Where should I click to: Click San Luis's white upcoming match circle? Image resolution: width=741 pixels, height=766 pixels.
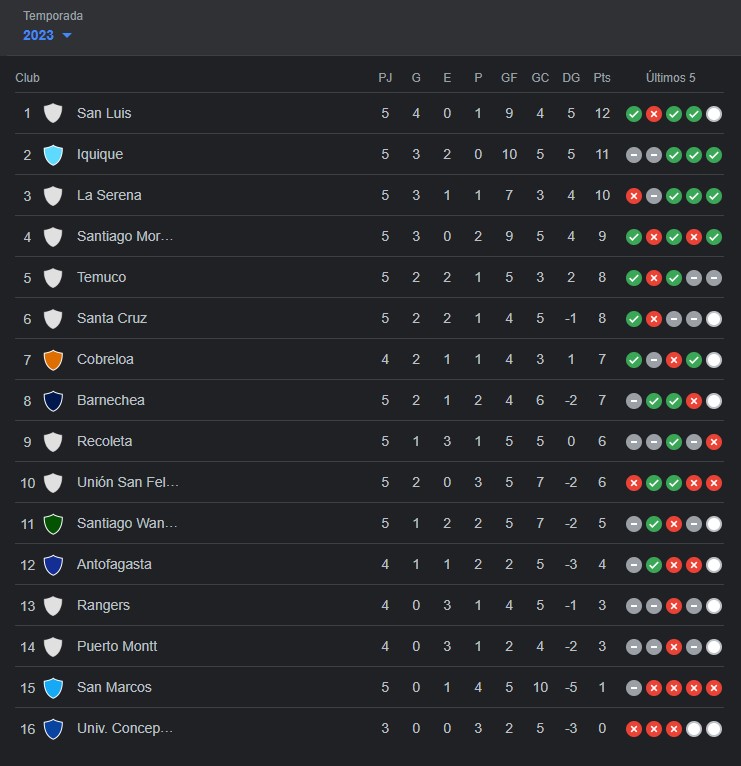click(x=714, y=114)
